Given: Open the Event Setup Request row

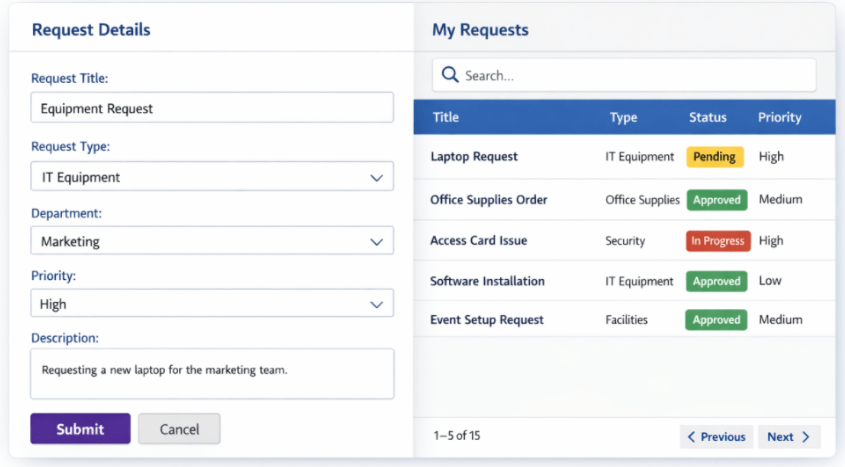Looking at the screenshot, I should coord(625,319).
